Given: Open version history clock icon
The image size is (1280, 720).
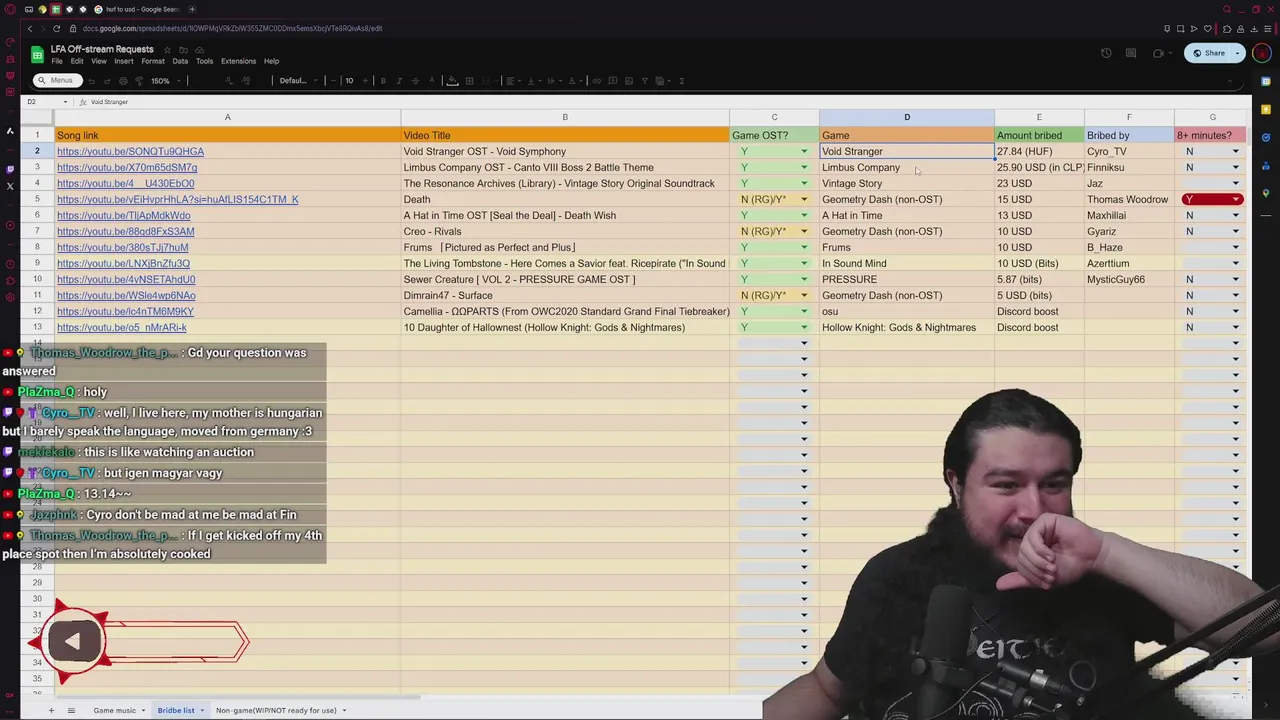Looking at the screenshot, I should pos(1106,53).
